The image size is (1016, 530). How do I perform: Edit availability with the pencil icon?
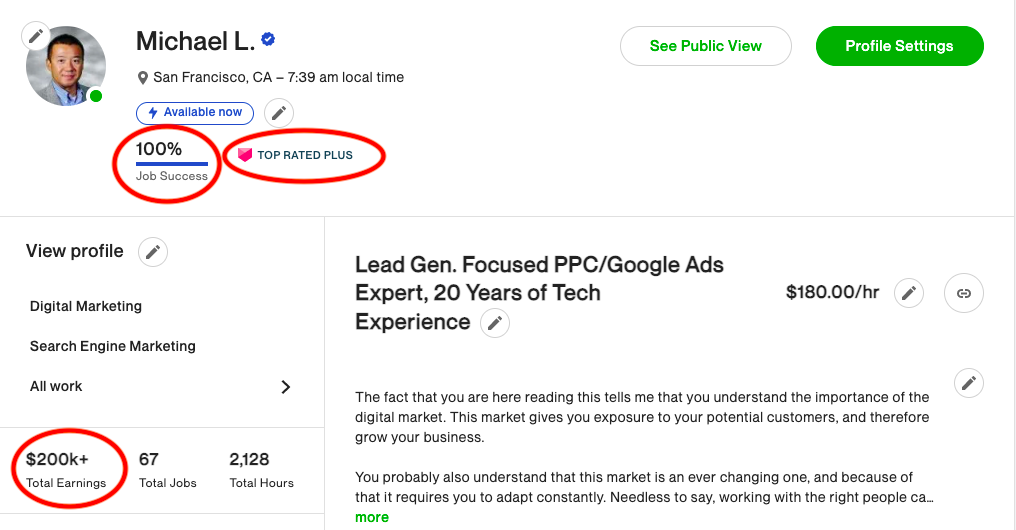279,113
